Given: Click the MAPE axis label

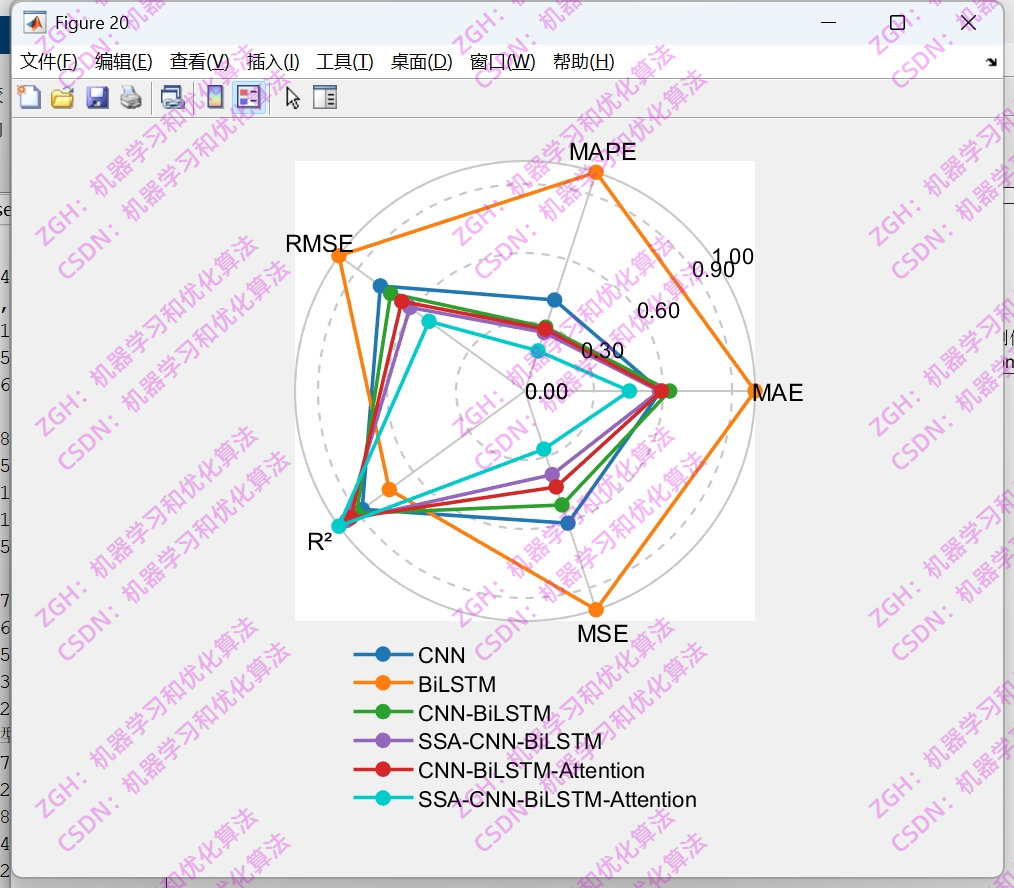Looking at the screenshot, I should [603, 152].
